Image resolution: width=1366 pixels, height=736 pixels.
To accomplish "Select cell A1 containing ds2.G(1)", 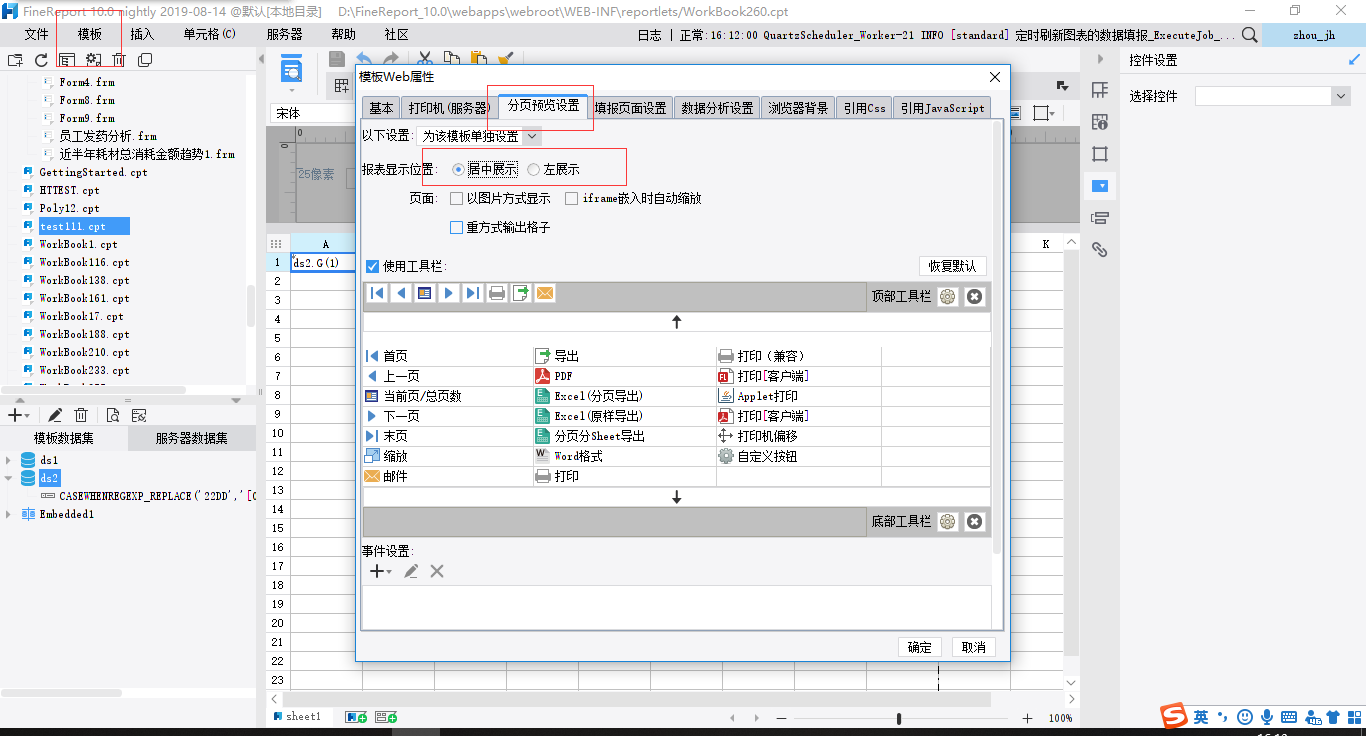I will pos(324,263).
